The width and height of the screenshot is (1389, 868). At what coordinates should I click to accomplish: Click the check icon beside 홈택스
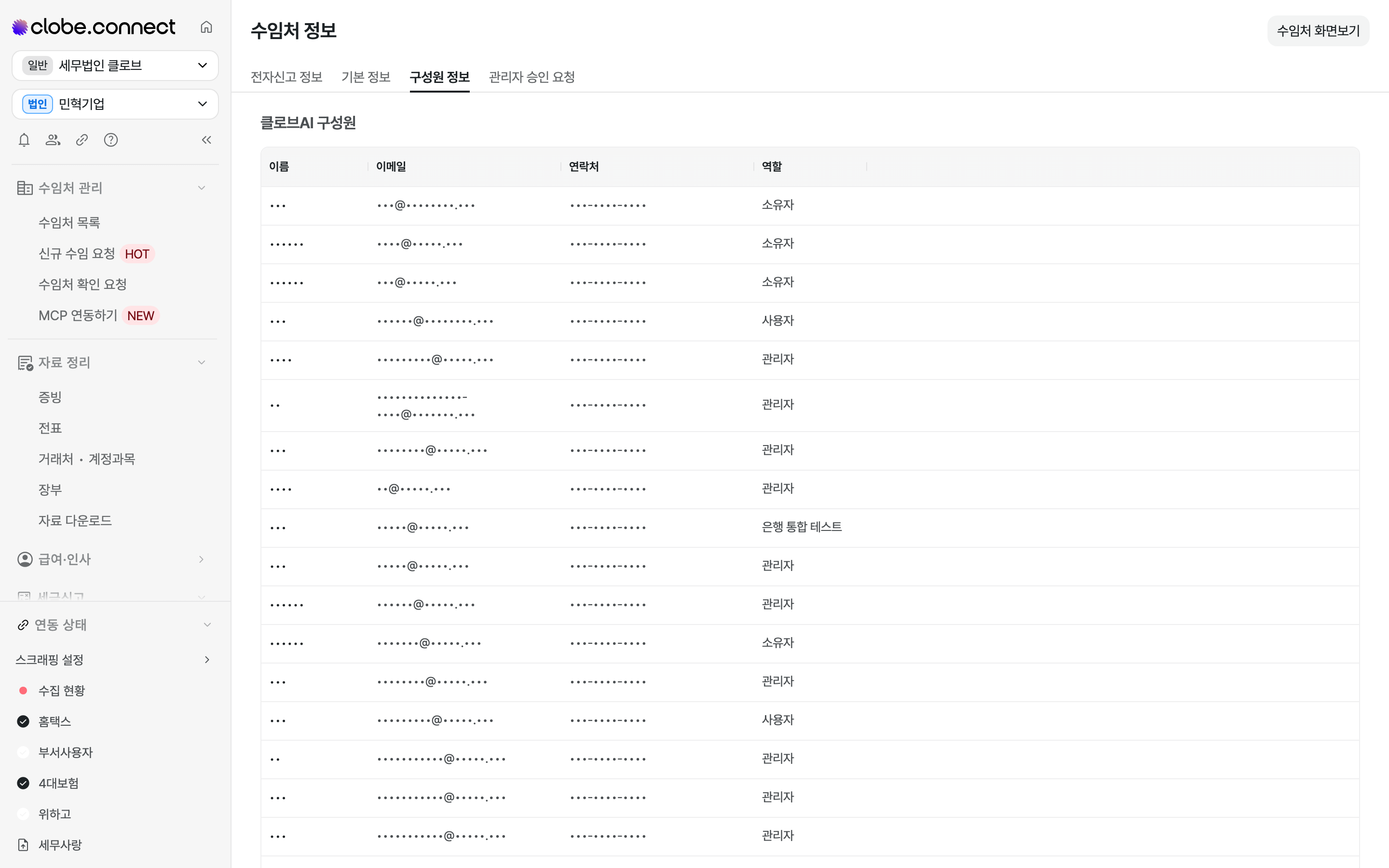23,721
